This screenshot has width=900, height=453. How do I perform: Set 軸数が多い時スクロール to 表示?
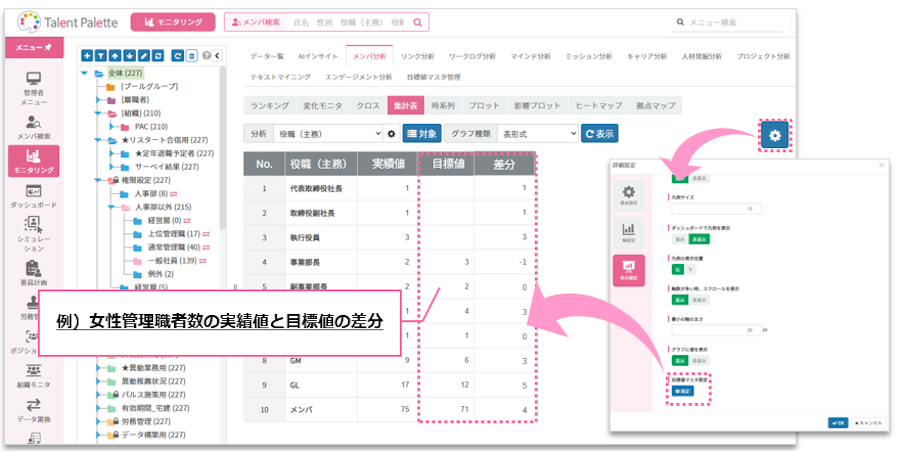click(680, 300)
